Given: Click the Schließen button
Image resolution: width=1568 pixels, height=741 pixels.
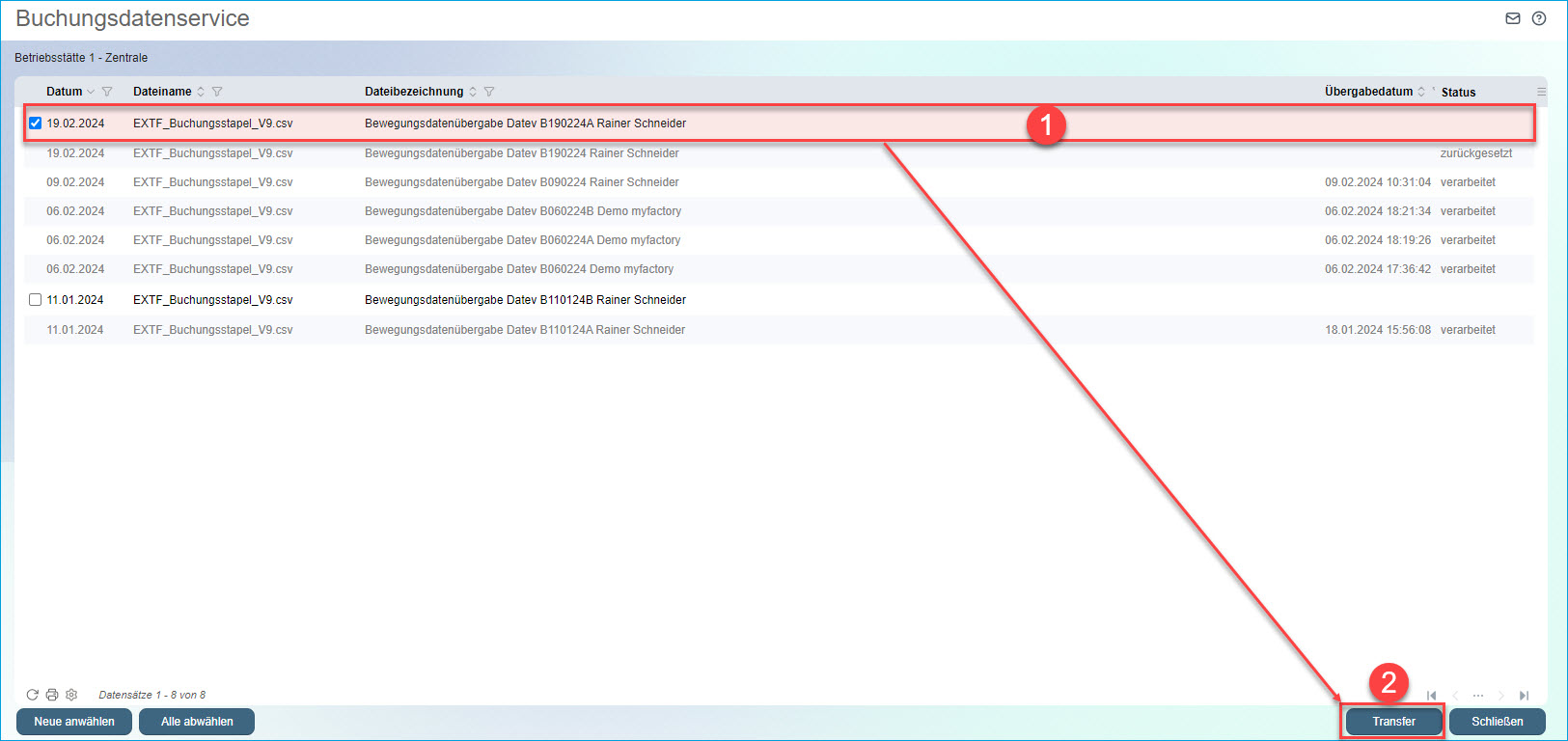Looking at the screenshot, I should tap(1498, 722).
